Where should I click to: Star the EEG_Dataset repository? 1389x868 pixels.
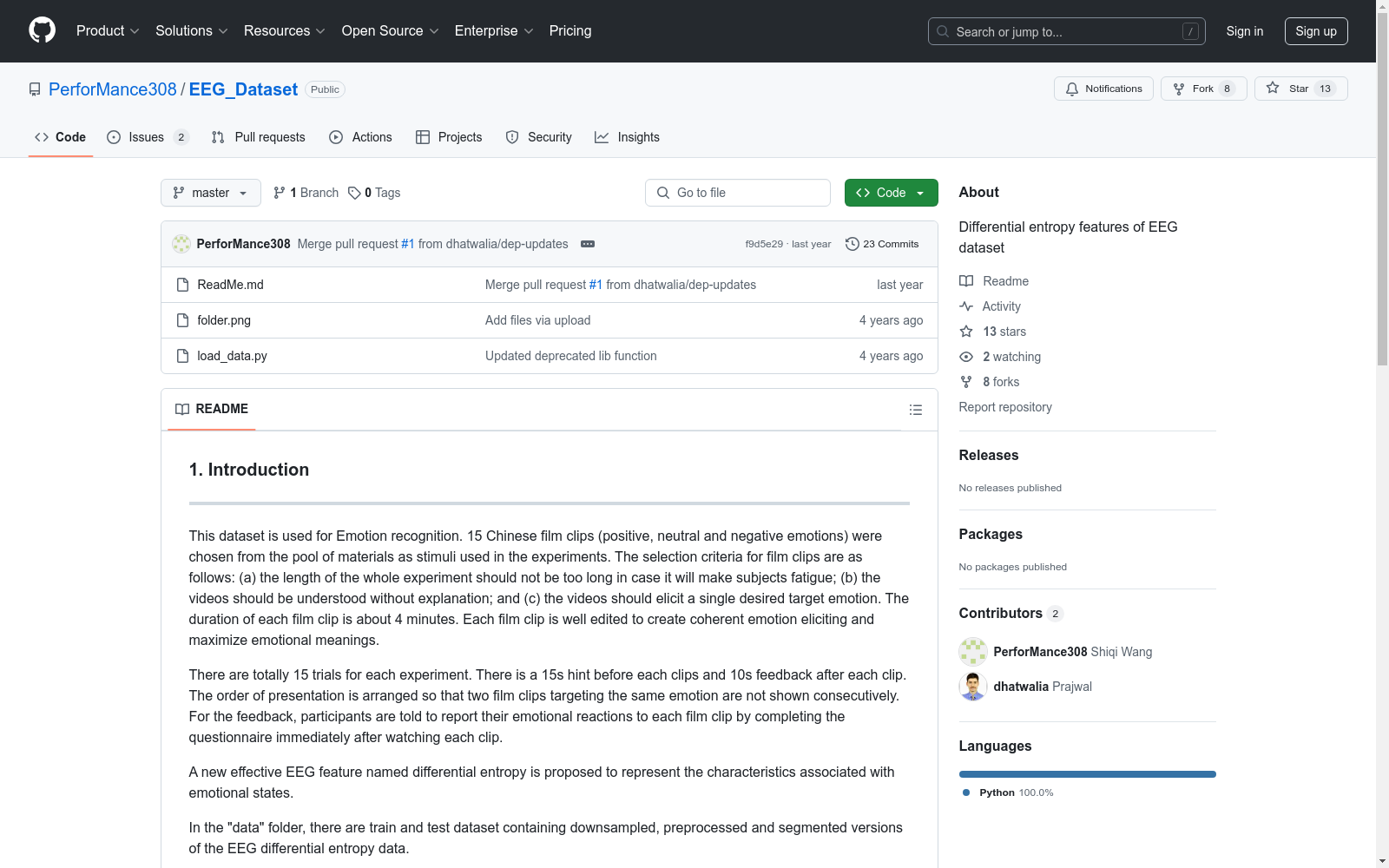coord(1300,89)
